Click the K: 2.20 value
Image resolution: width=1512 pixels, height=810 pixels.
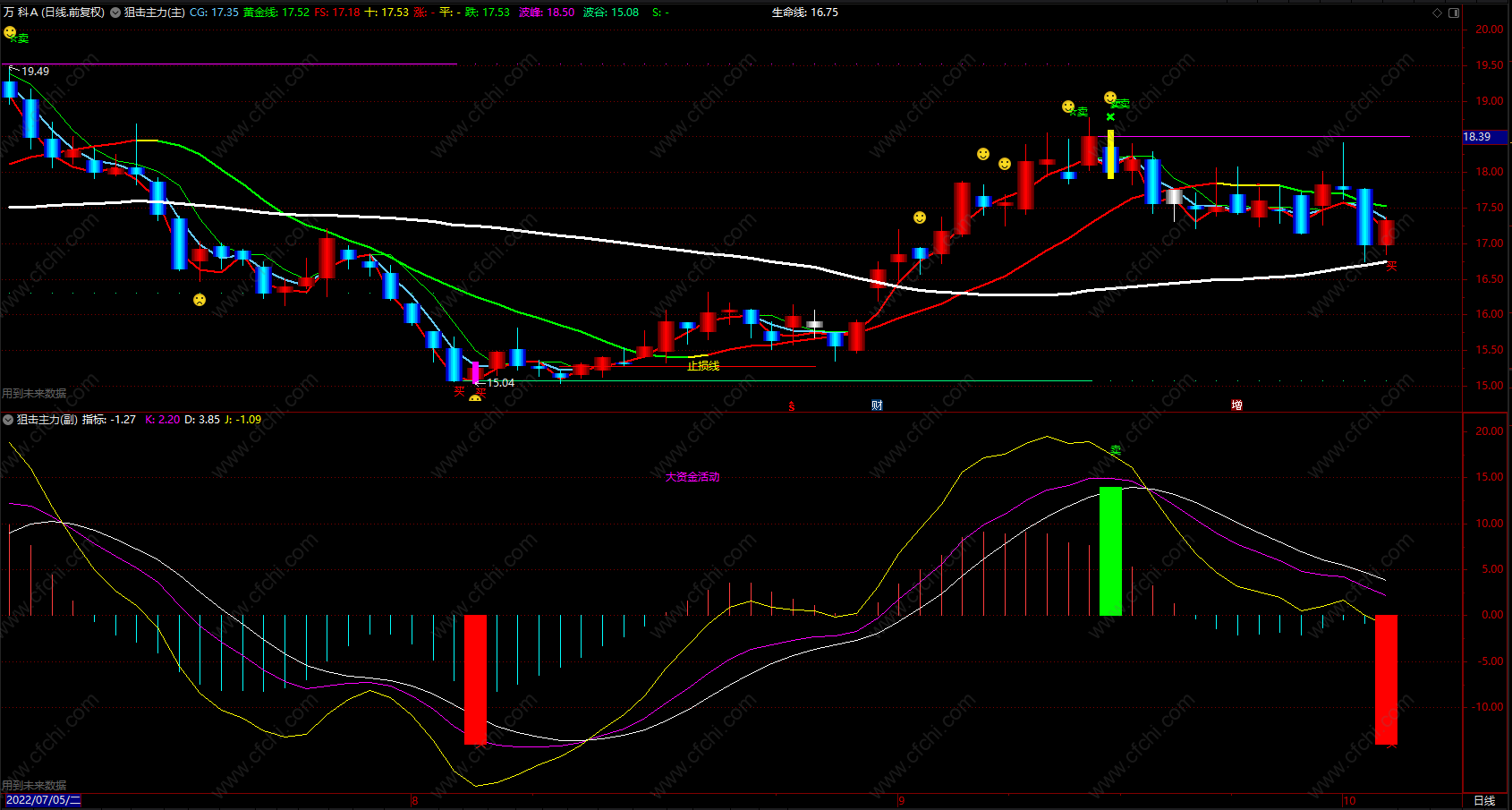pyautogui.click(x=163, y=420)
